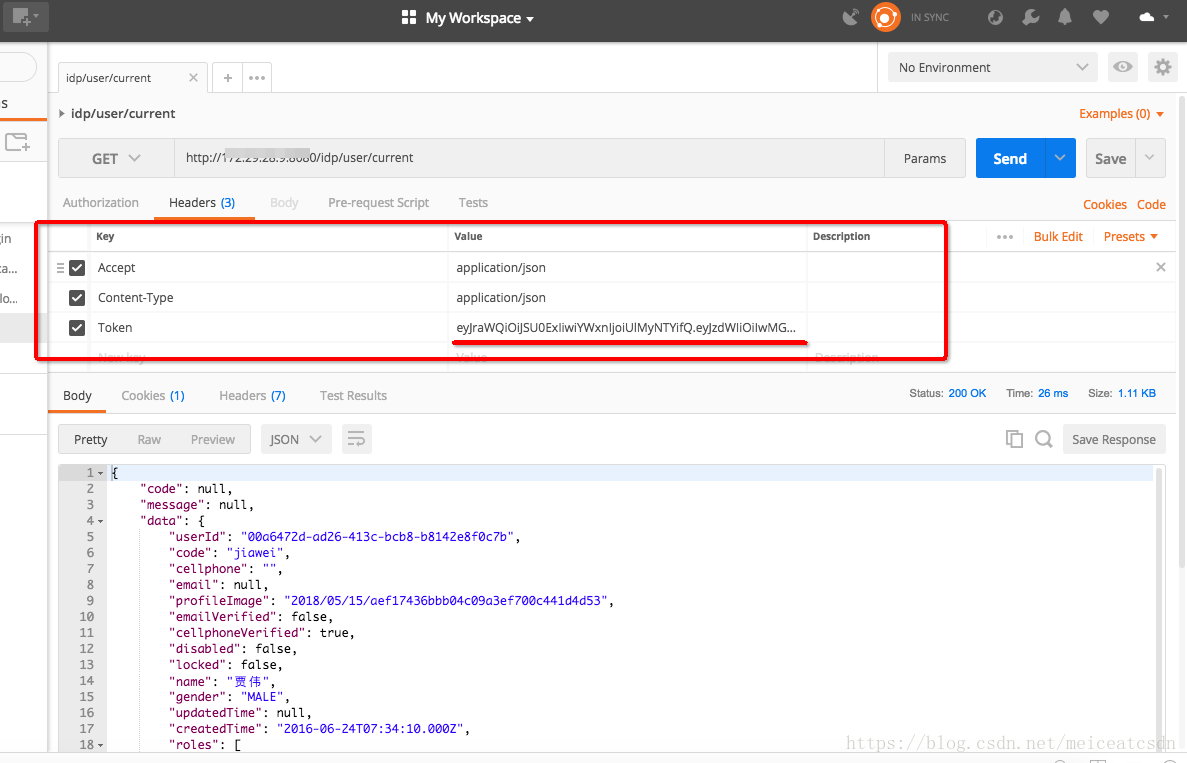Copy the response with copy icon
The height and width of the screenshot is (763, 1187).
[x=1014, y=439]
